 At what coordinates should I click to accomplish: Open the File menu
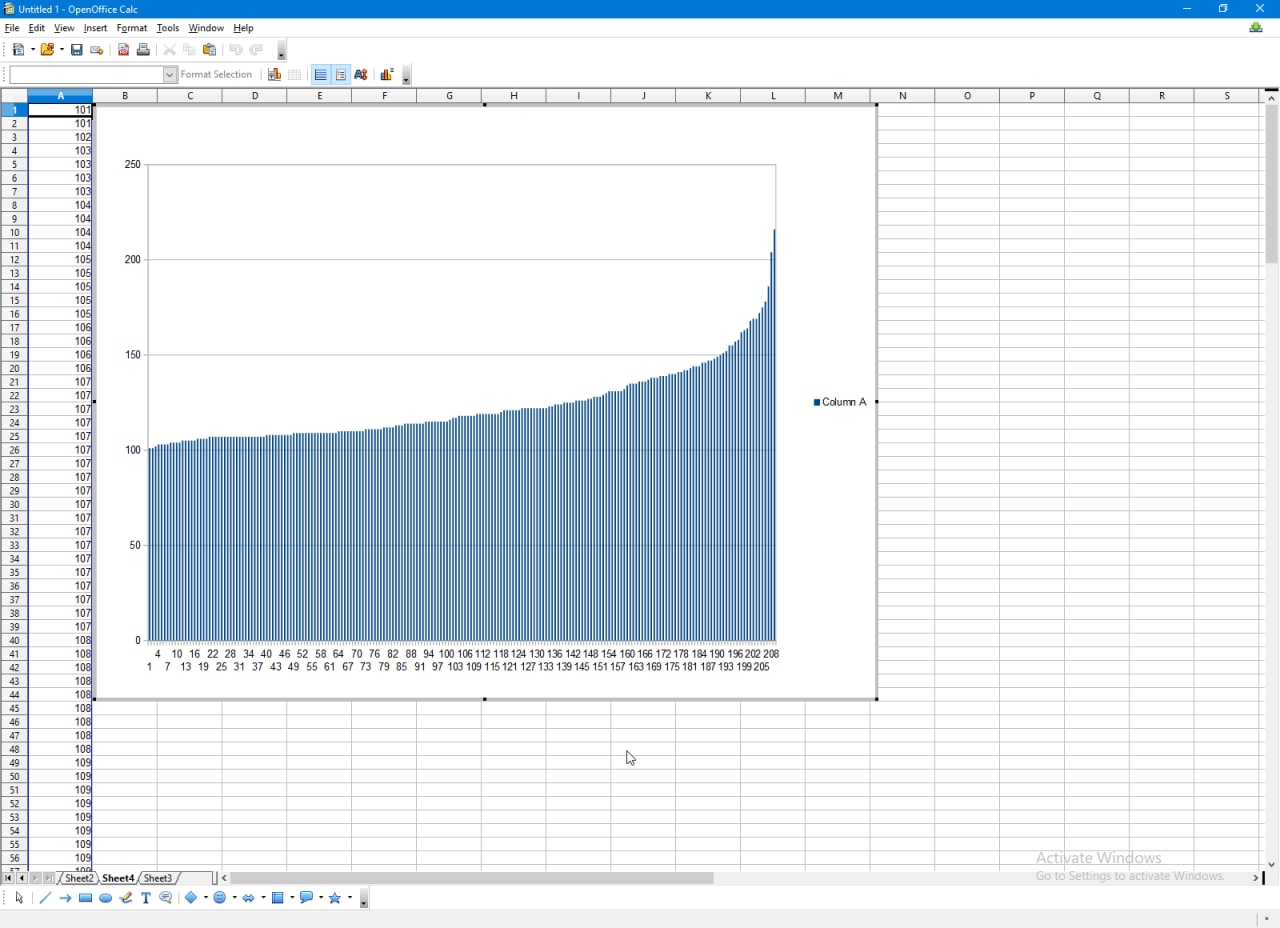tap(12, 28)
